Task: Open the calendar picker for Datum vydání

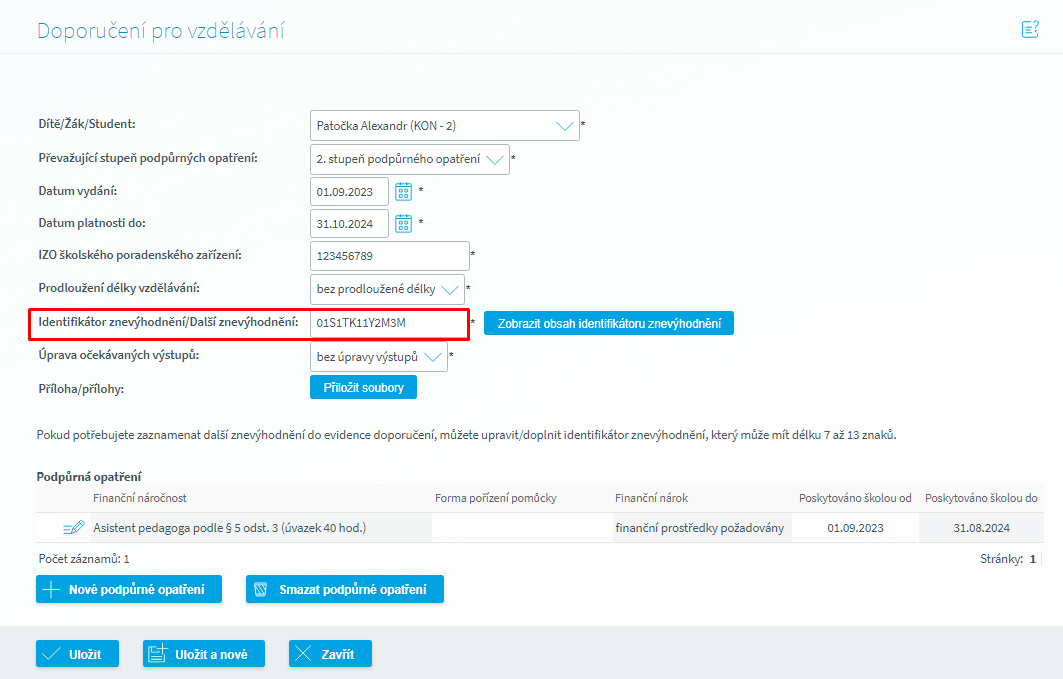Action: coord(403,191)
